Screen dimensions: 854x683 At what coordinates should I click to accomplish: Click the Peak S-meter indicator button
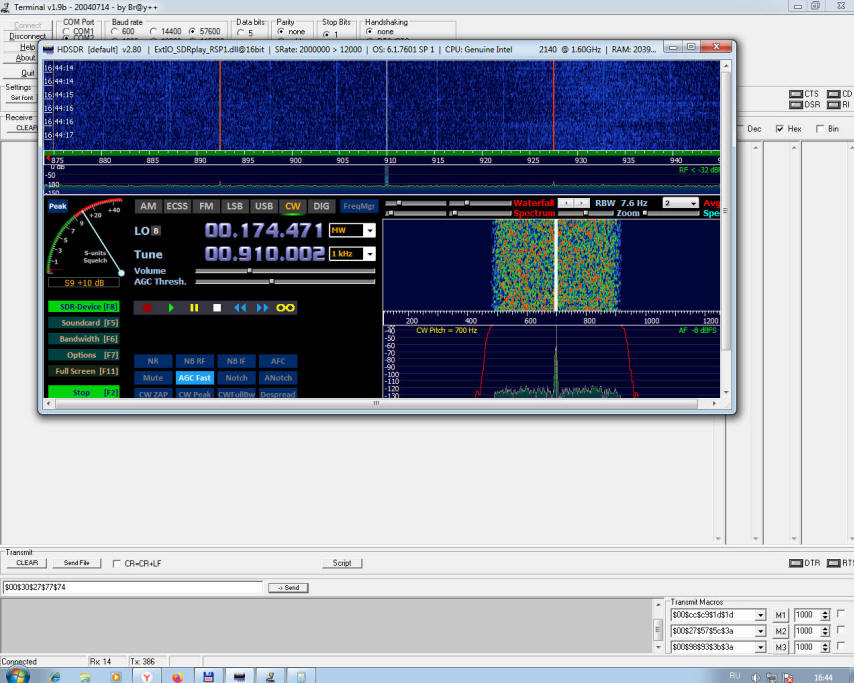(57, 207)
